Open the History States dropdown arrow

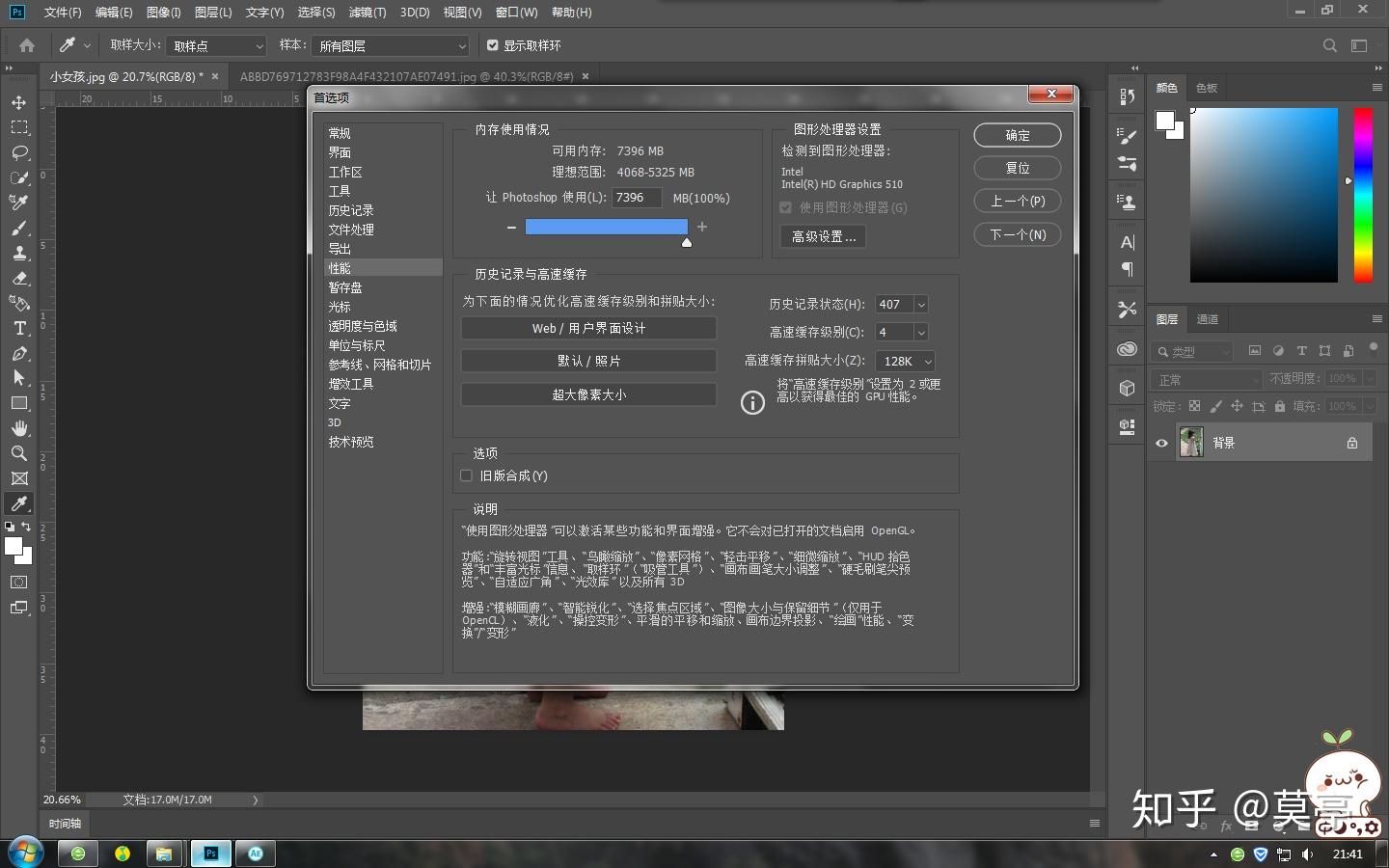[x=921, y=305]
